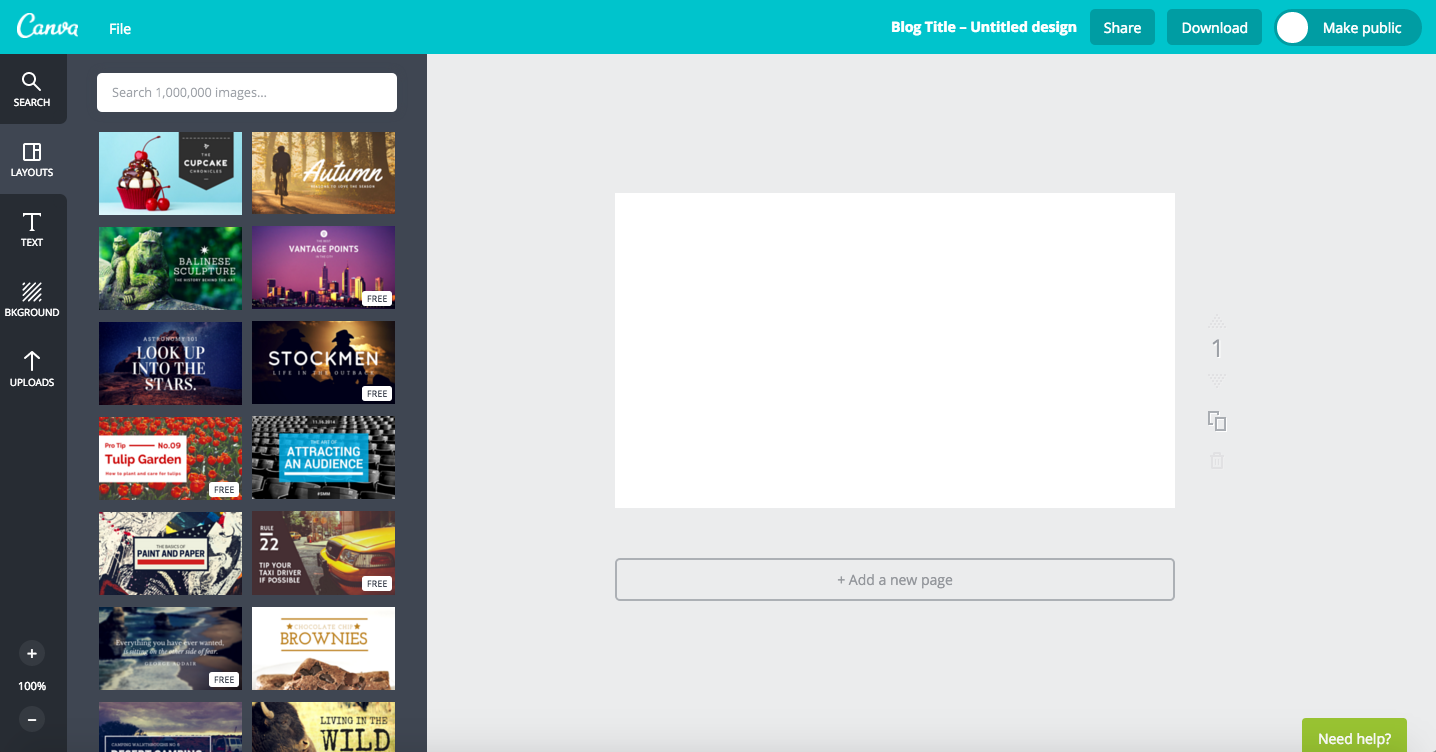Viewport: 1436px width, 752px height.
Task: Open the Layouts panel
Action: 32,159
